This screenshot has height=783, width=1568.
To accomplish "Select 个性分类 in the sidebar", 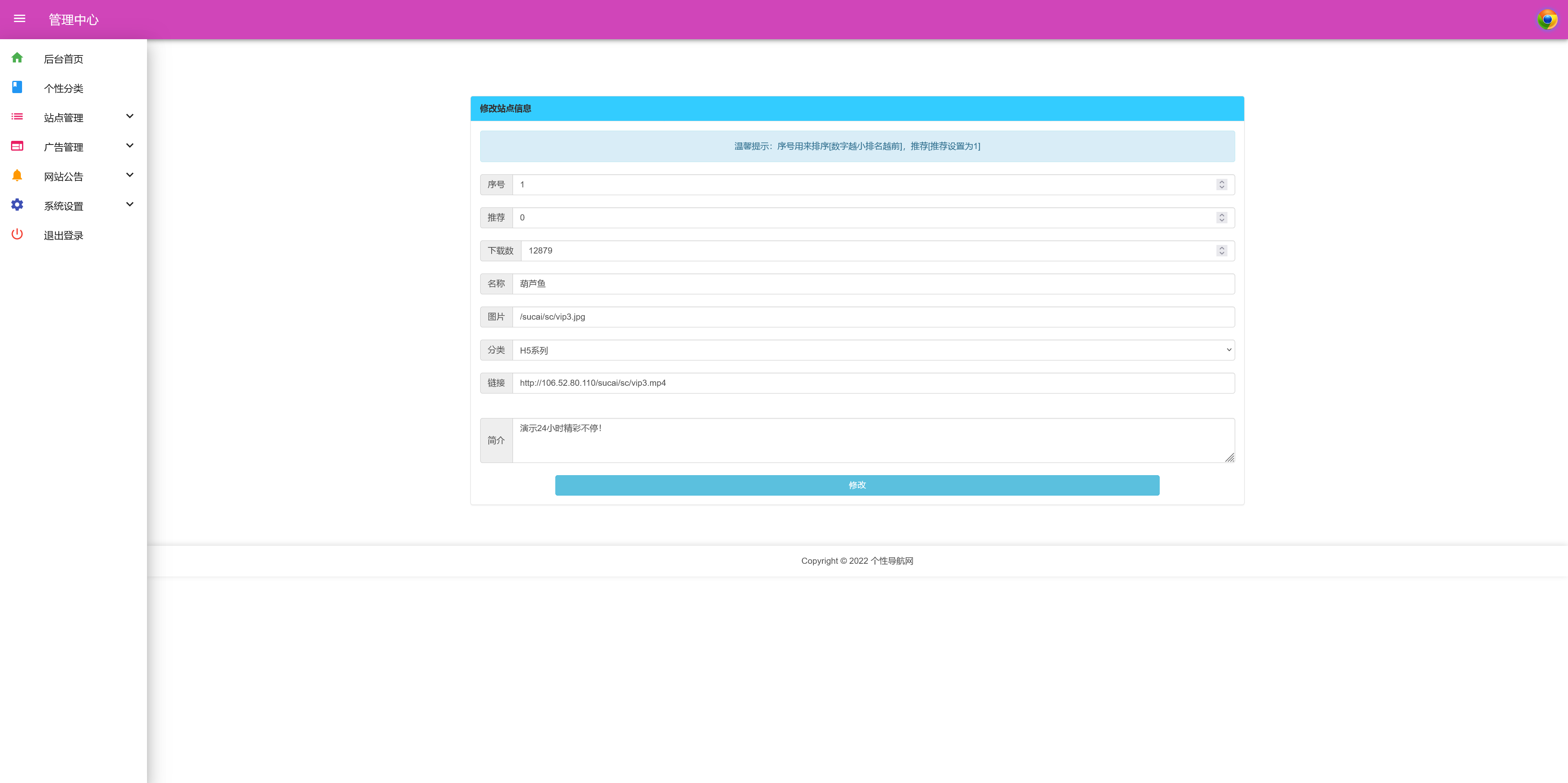I will [63, 88].
